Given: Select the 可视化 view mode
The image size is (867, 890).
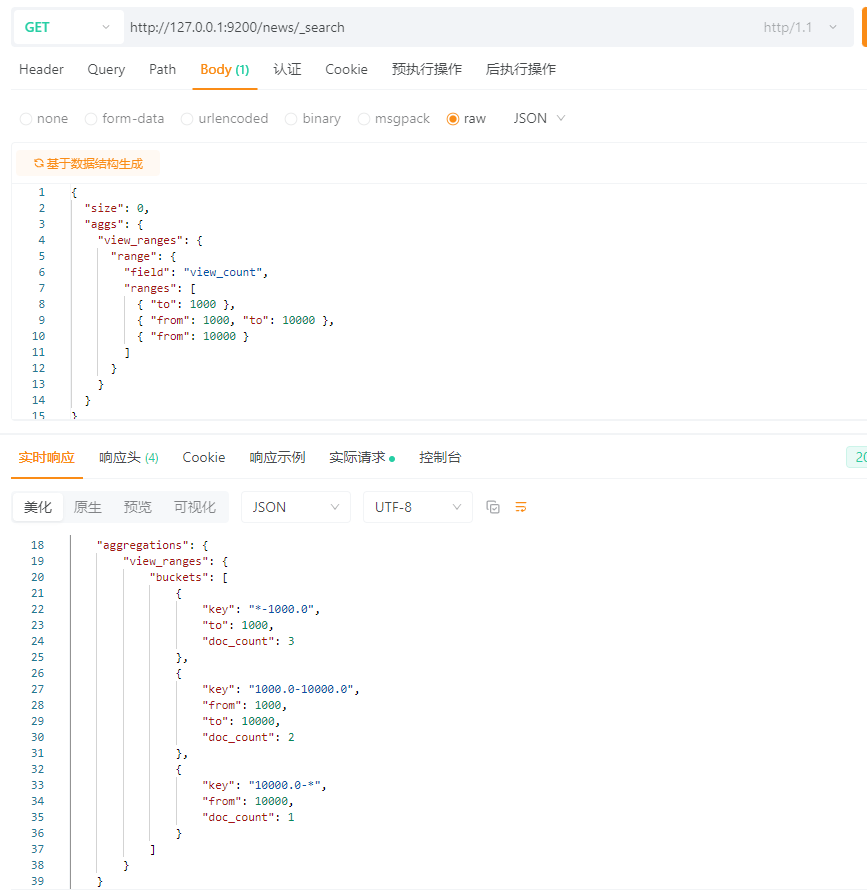Looking at the screenshot, I should coord(195,507).
